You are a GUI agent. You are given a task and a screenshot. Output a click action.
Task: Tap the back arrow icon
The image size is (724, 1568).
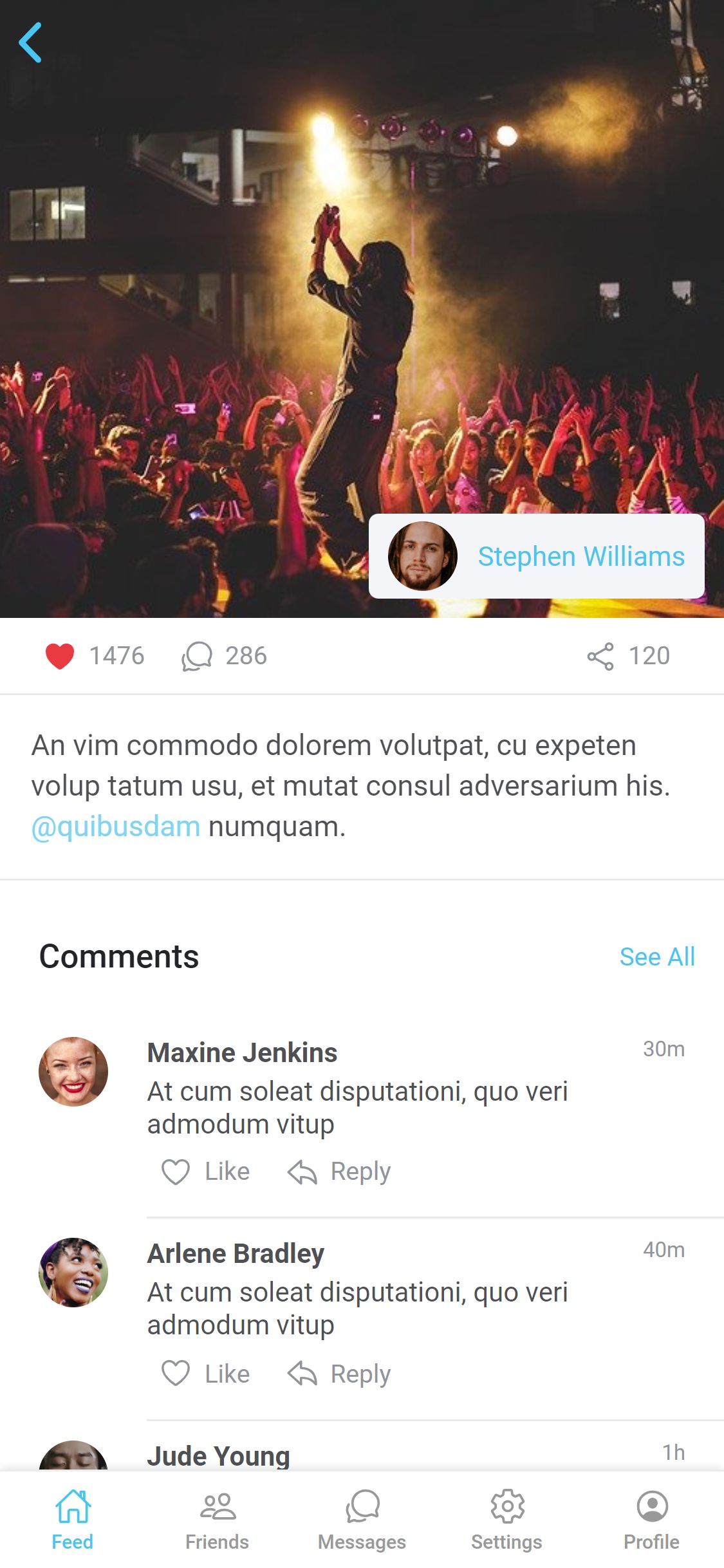click(x=30, y=42)
